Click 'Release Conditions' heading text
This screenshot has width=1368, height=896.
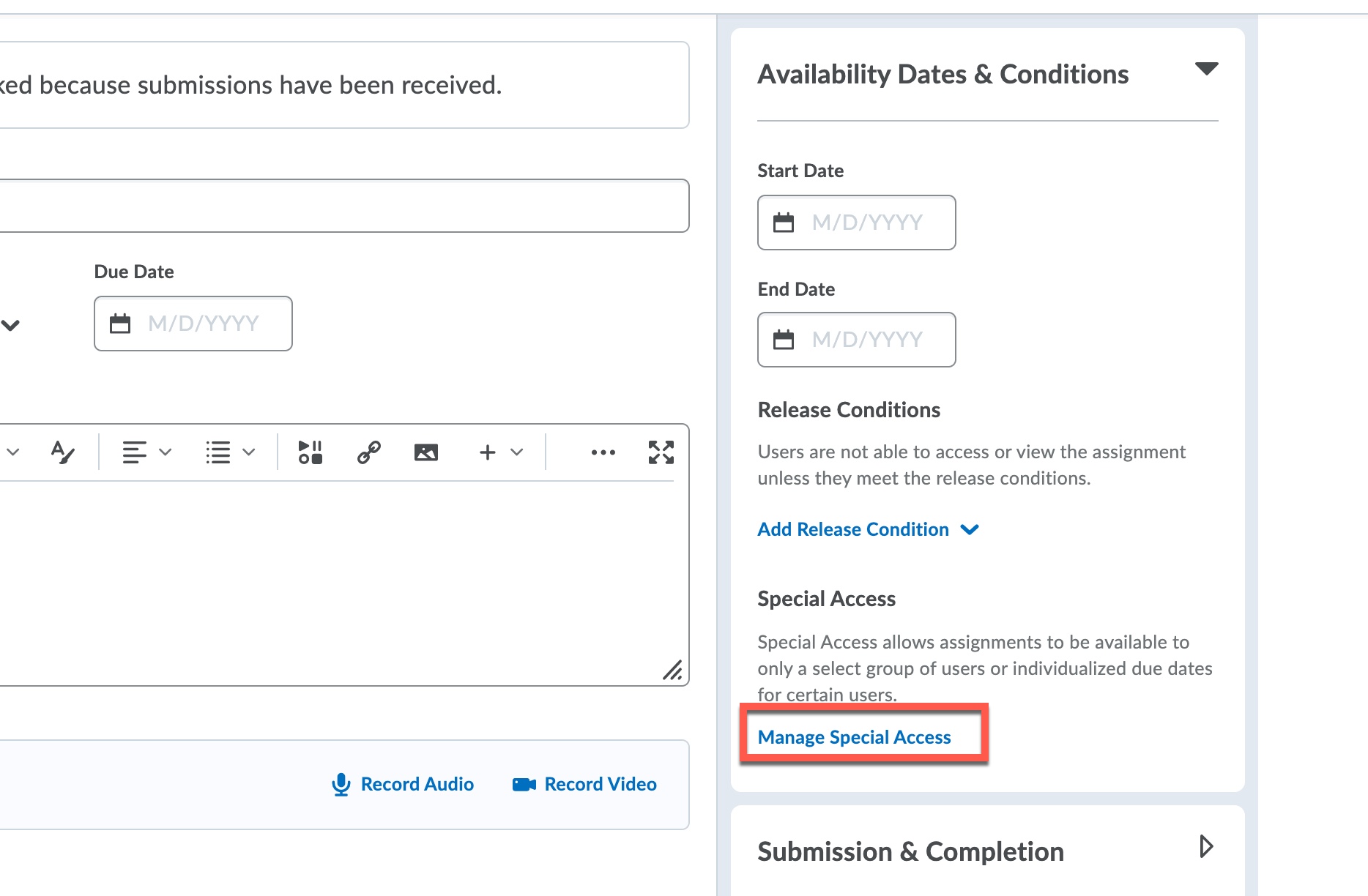point(849,410)
